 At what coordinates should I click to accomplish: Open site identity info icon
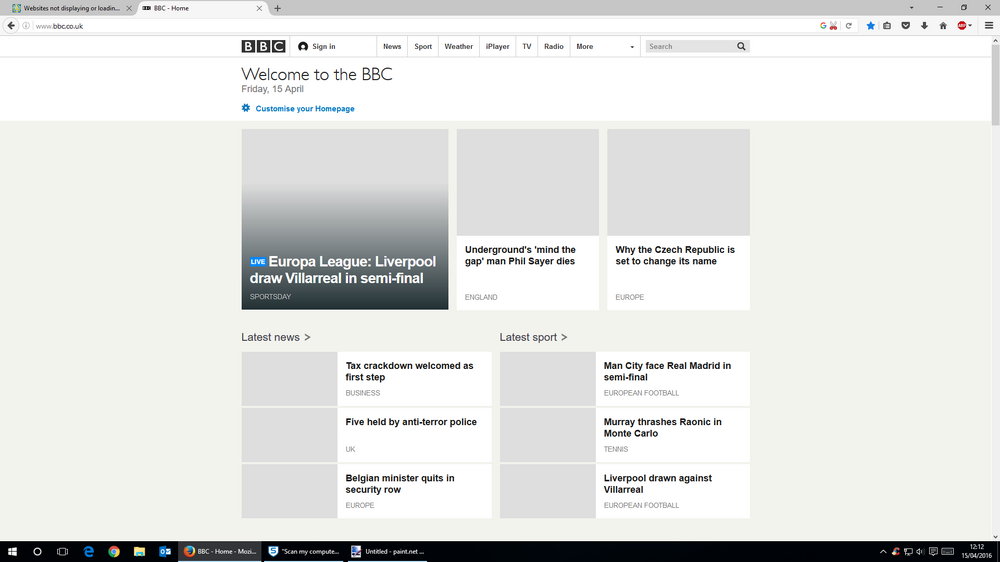(x=26, y=26)
